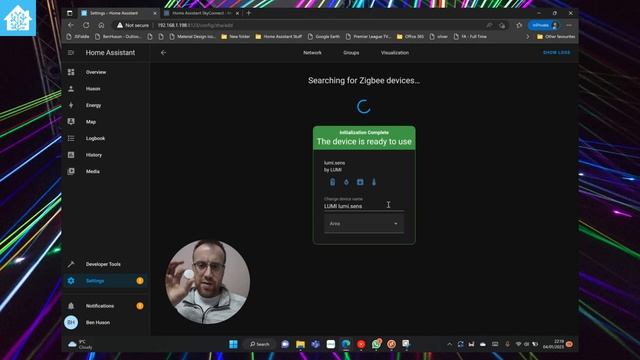Click the Not secure site warning
640x360 pixels.
click(133, 25)
